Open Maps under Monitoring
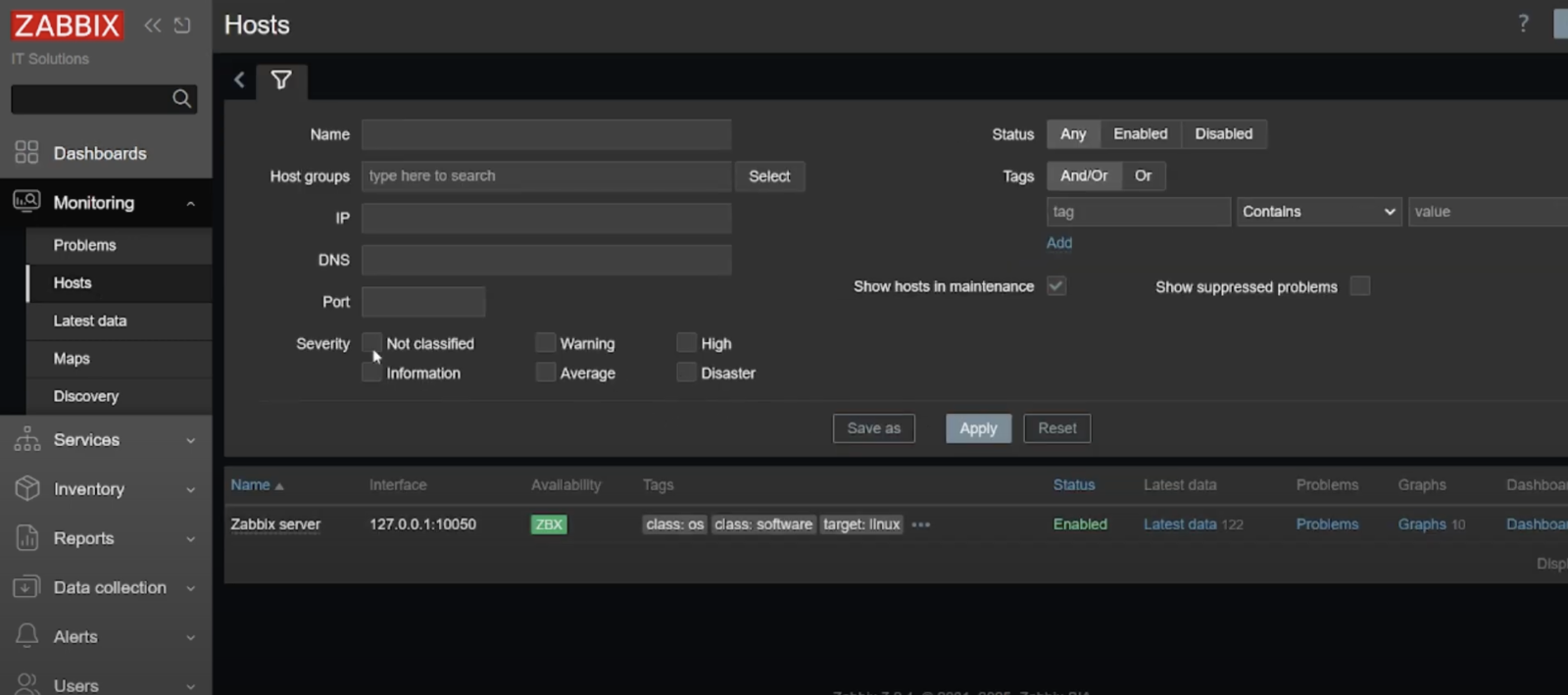 [x=72, y=358]
